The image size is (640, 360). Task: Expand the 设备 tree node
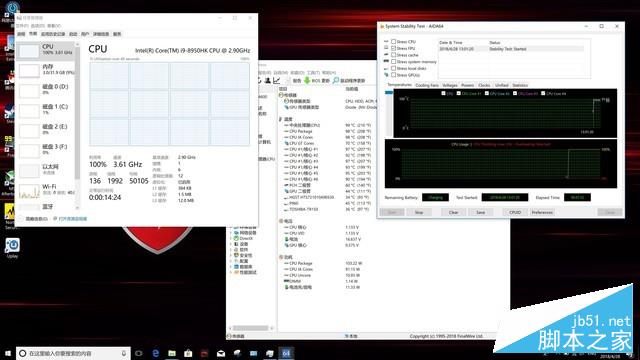(x=231, y=244)
